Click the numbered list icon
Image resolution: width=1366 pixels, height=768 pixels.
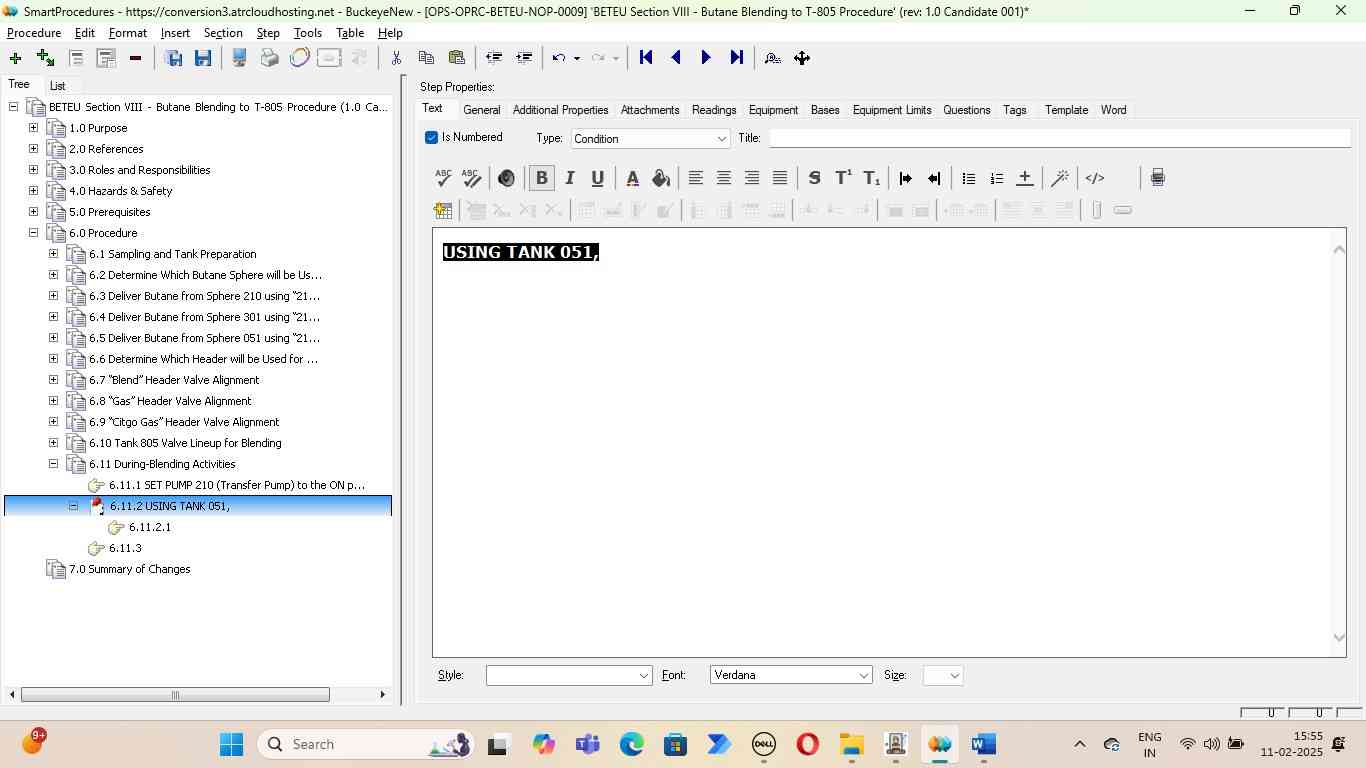coord(996,178)
